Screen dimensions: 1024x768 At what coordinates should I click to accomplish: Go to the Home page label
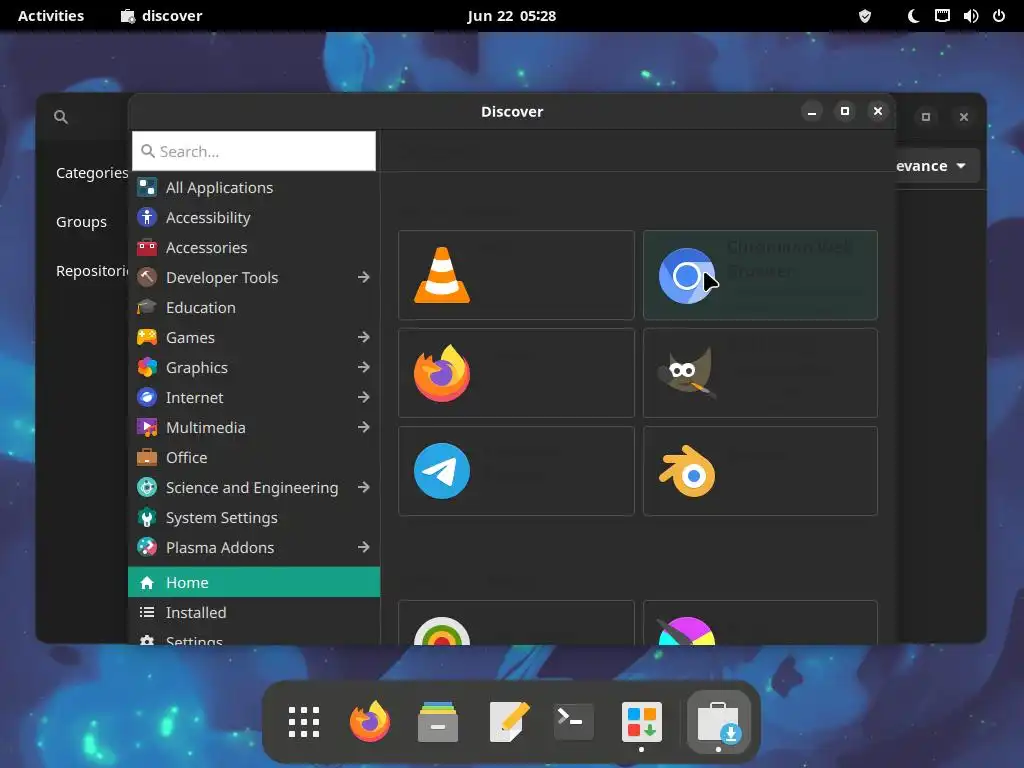pyautogui.click(x=187, y=583)
